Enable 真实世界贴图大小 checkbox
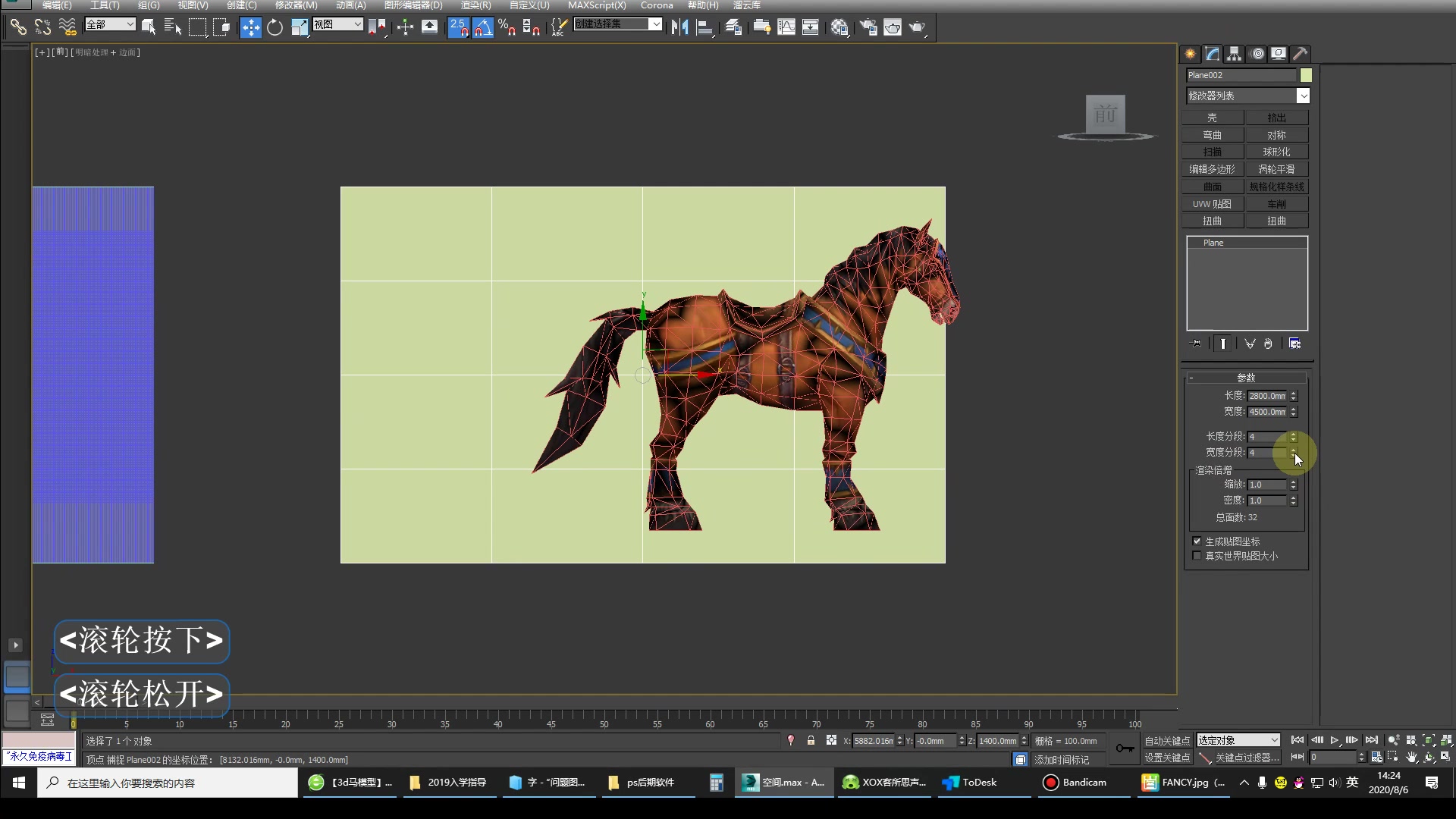Viewport: 1456px width, 819px height. 1197,556
